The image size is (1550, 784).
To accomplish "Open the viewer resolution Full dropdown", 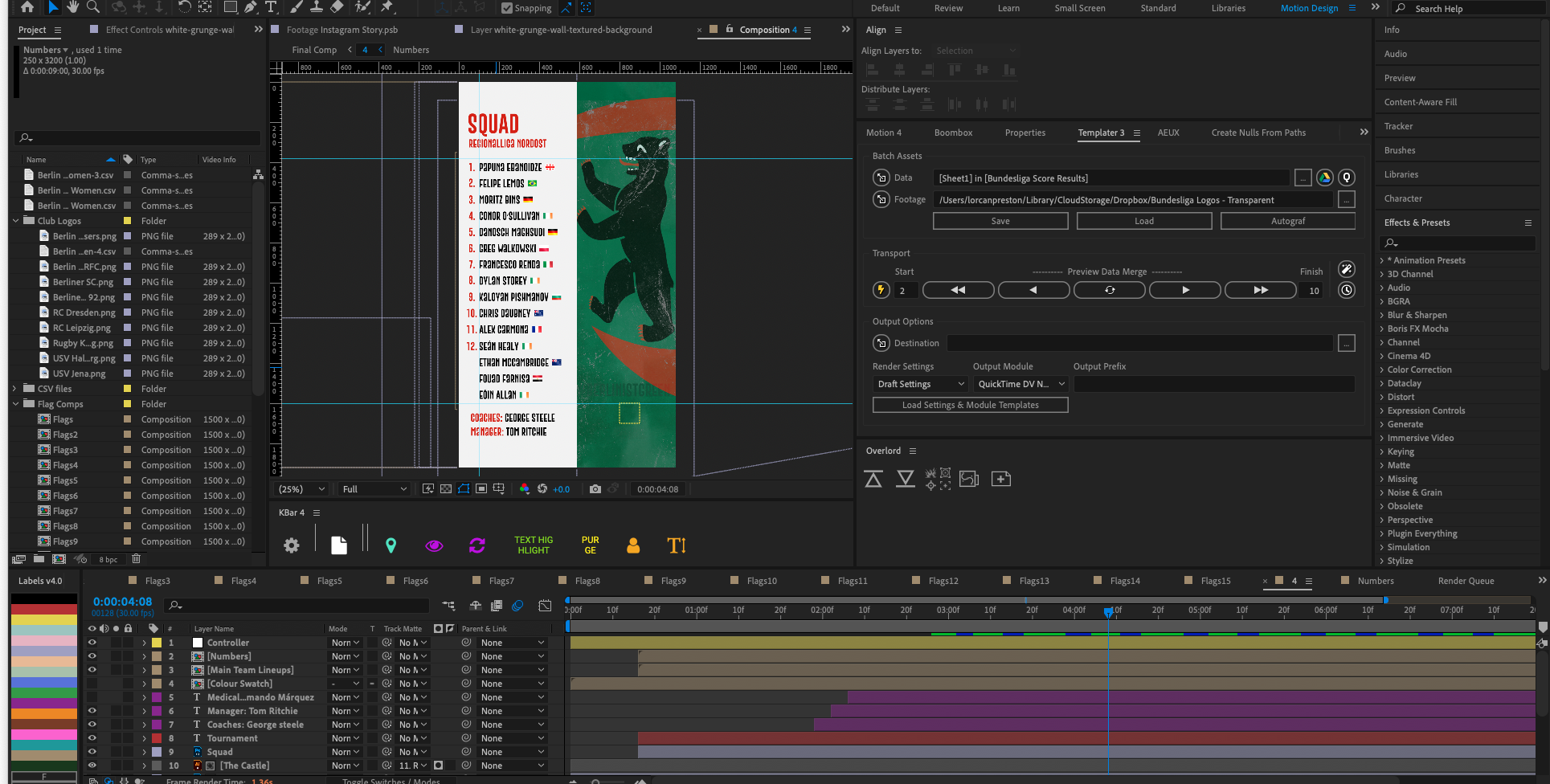I will [375, 489].
